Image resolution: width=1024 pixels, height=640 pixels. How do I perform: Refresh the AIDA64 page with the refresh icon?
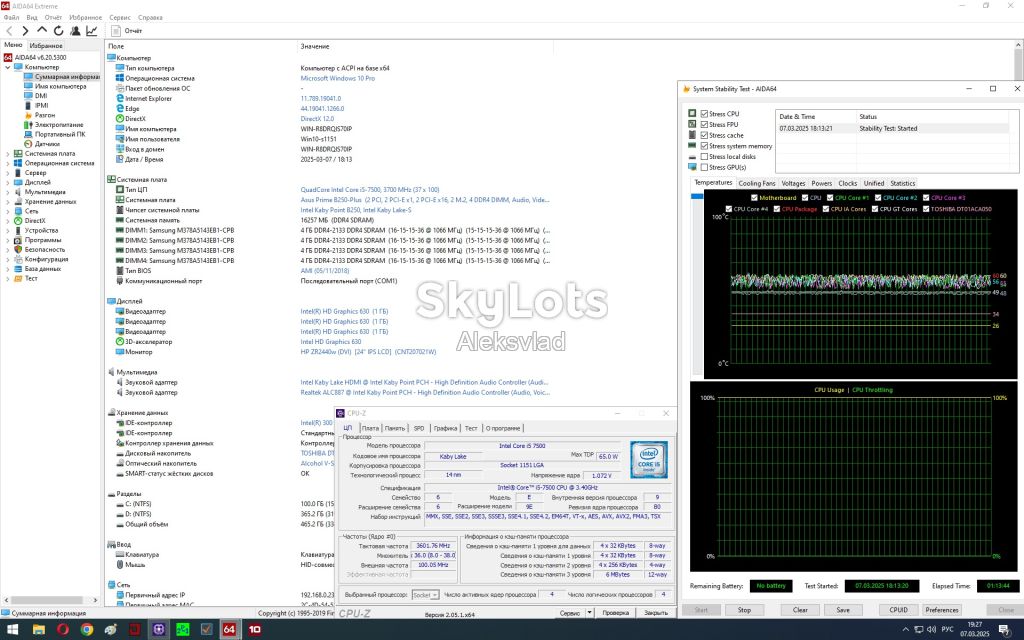click(58, 31)
